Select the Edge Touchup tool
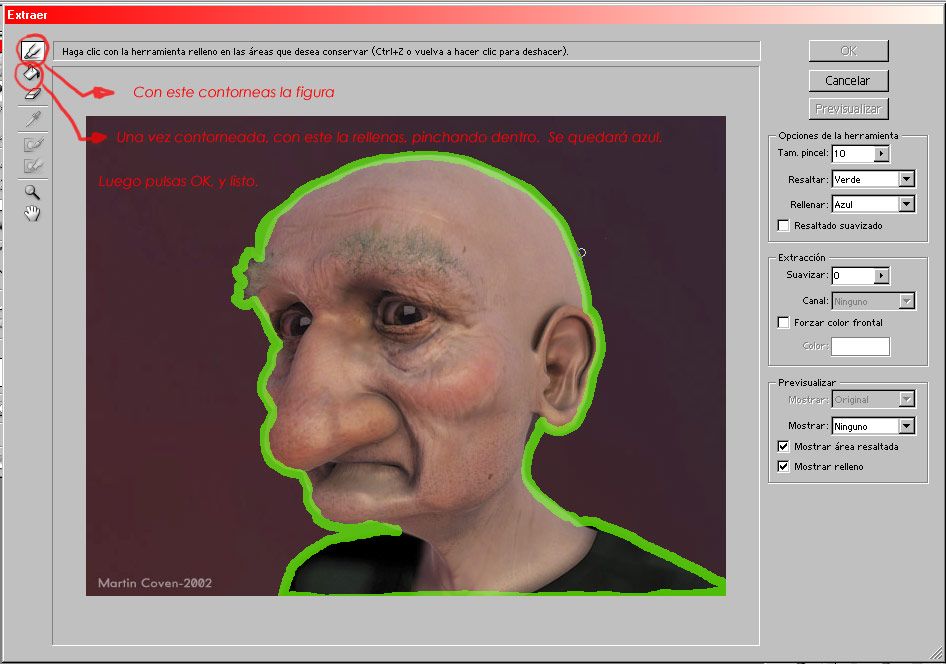Screen dimensions: 946x664 [x=33, y=165]
